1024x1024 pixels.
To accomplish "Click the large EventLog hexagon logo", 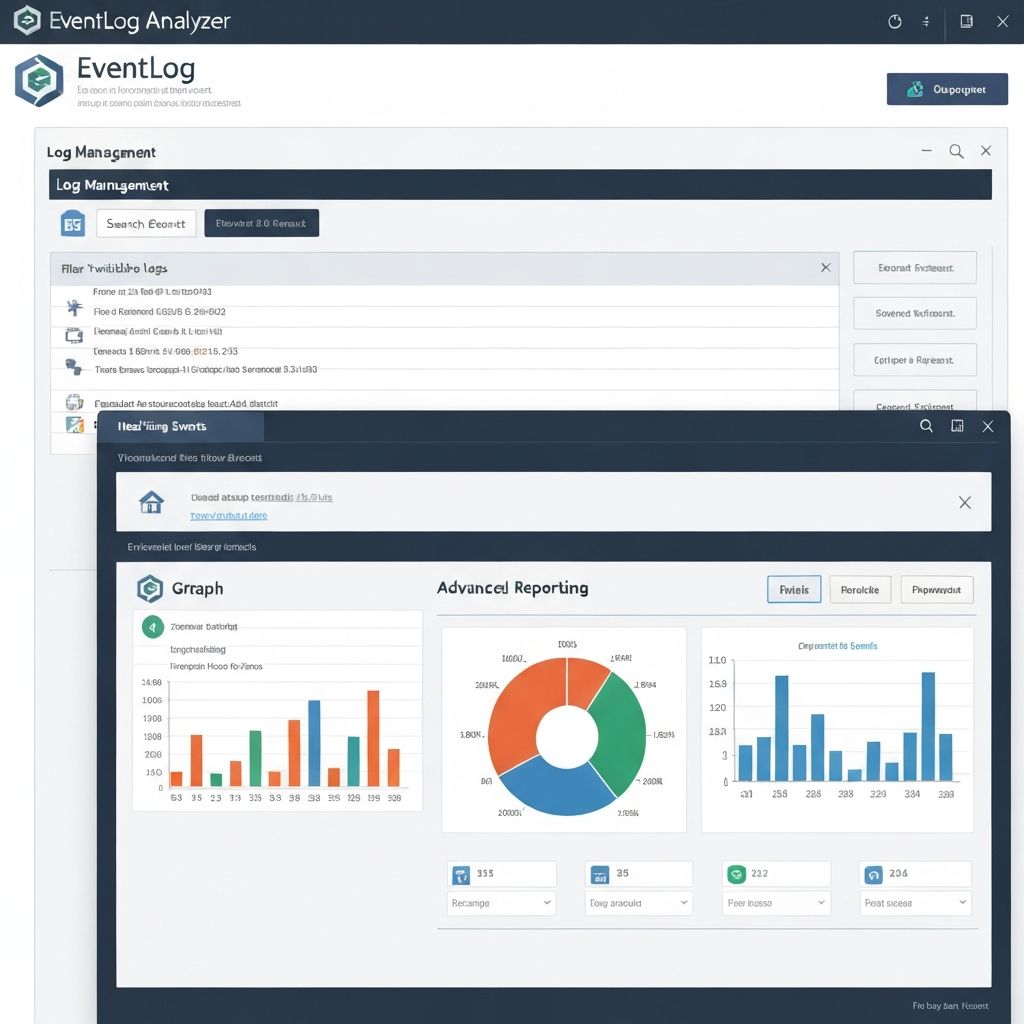I will [39, 80].
